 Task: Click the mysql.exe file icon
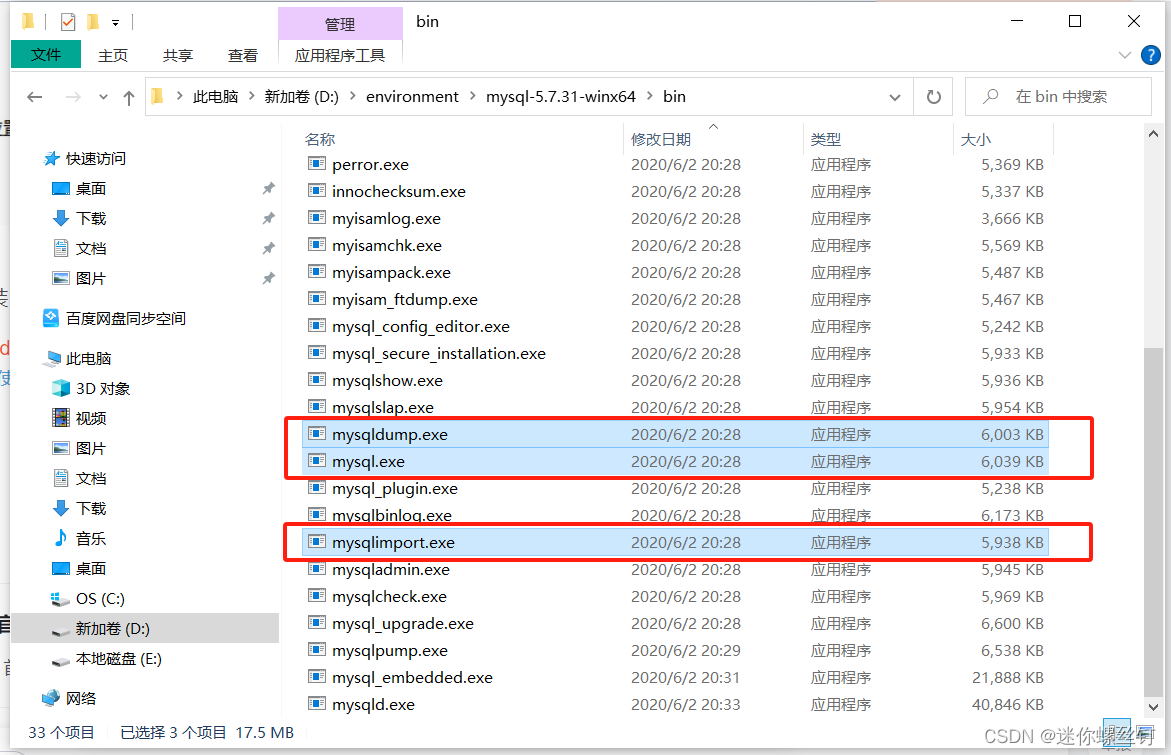[317, 461]
